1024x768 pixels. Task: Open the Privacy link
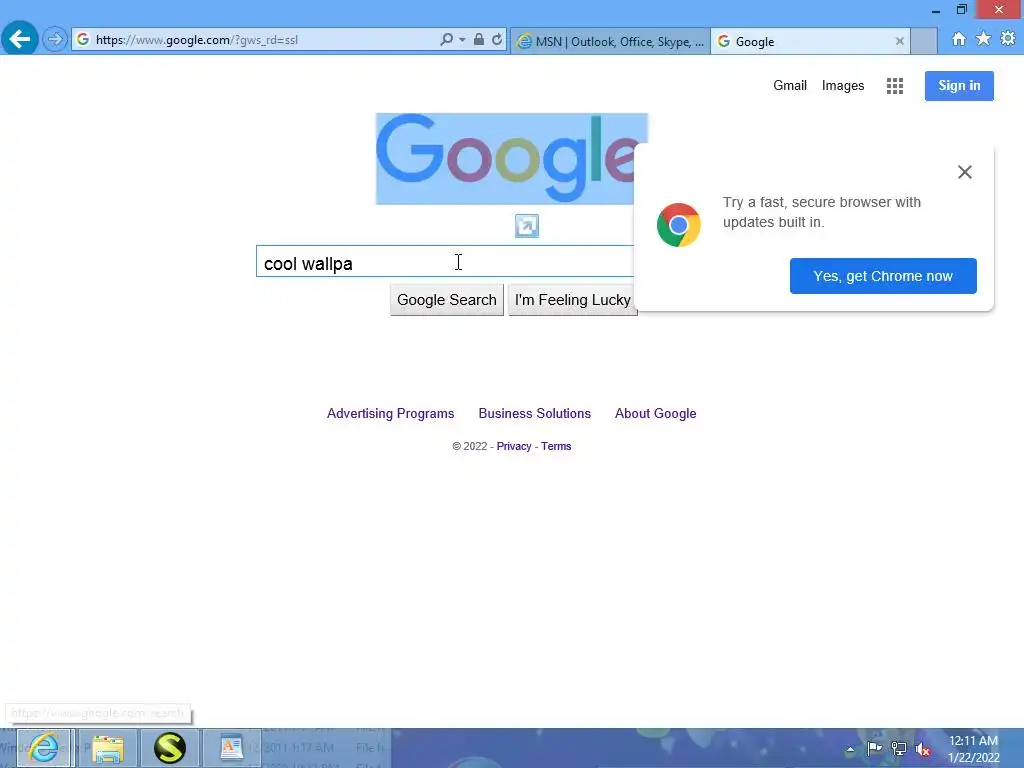coord(514,446)
